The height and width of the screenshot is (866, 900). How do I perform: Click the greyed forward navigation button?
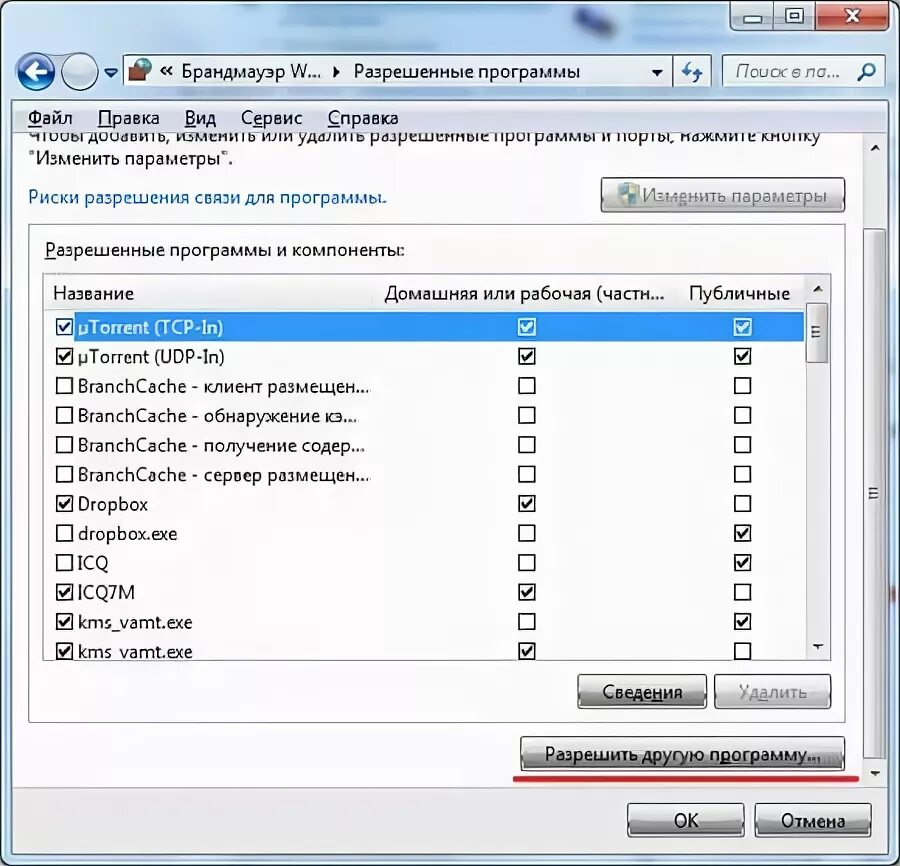point(79,72)
